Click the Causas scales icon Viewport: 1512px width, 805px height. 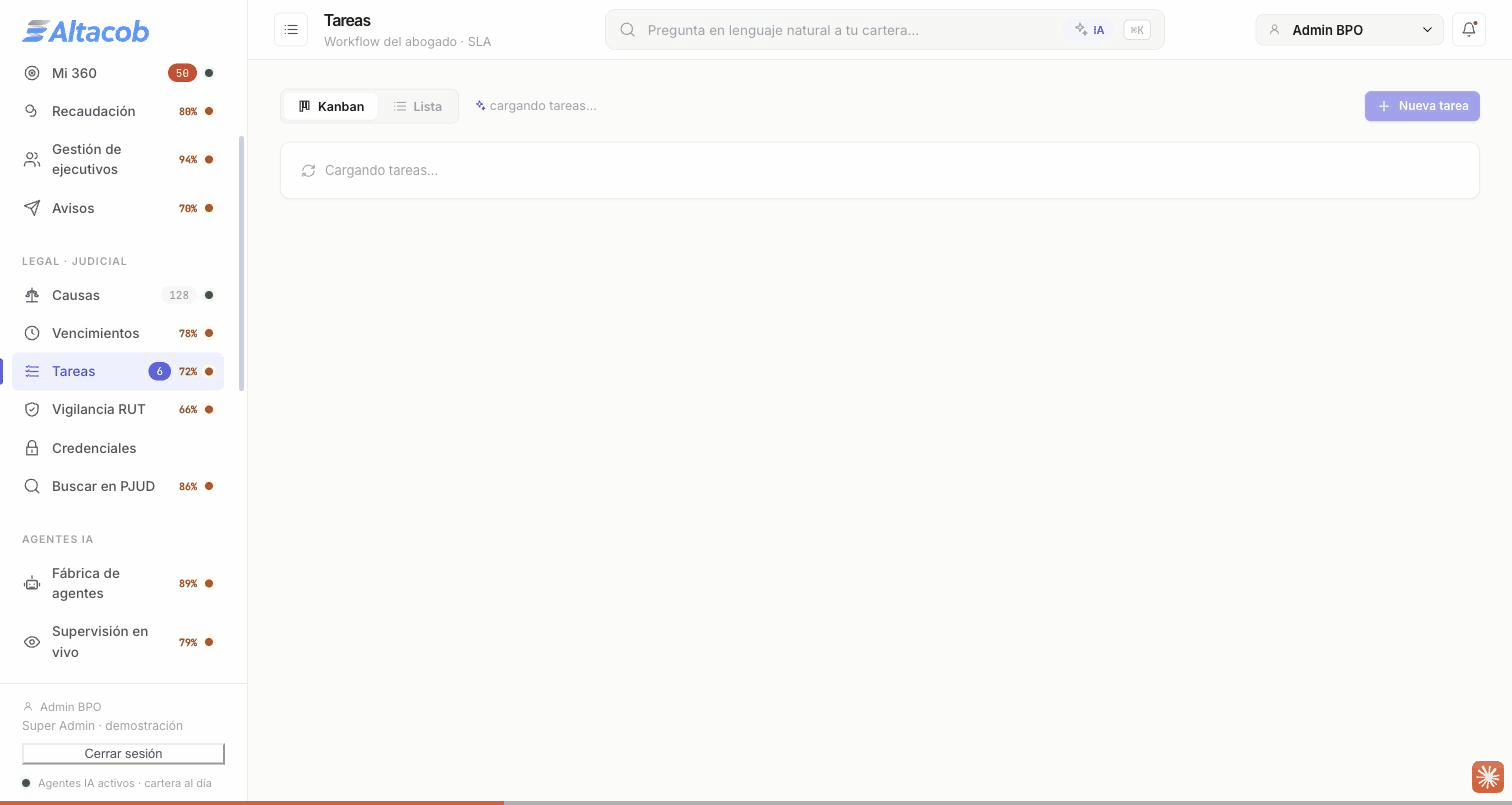coord(32,295)
